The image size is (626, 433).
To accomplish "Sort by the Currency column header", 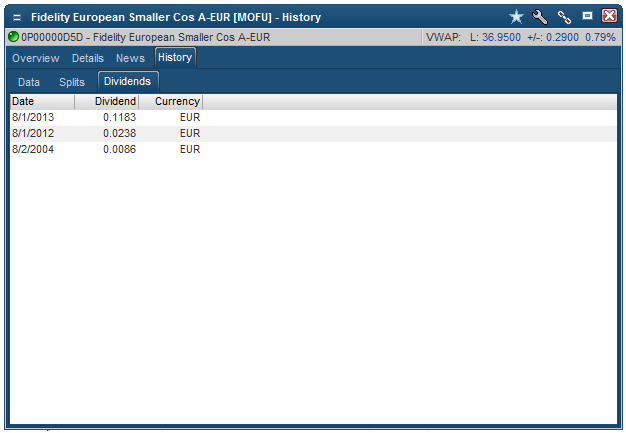I will [170, 101].
